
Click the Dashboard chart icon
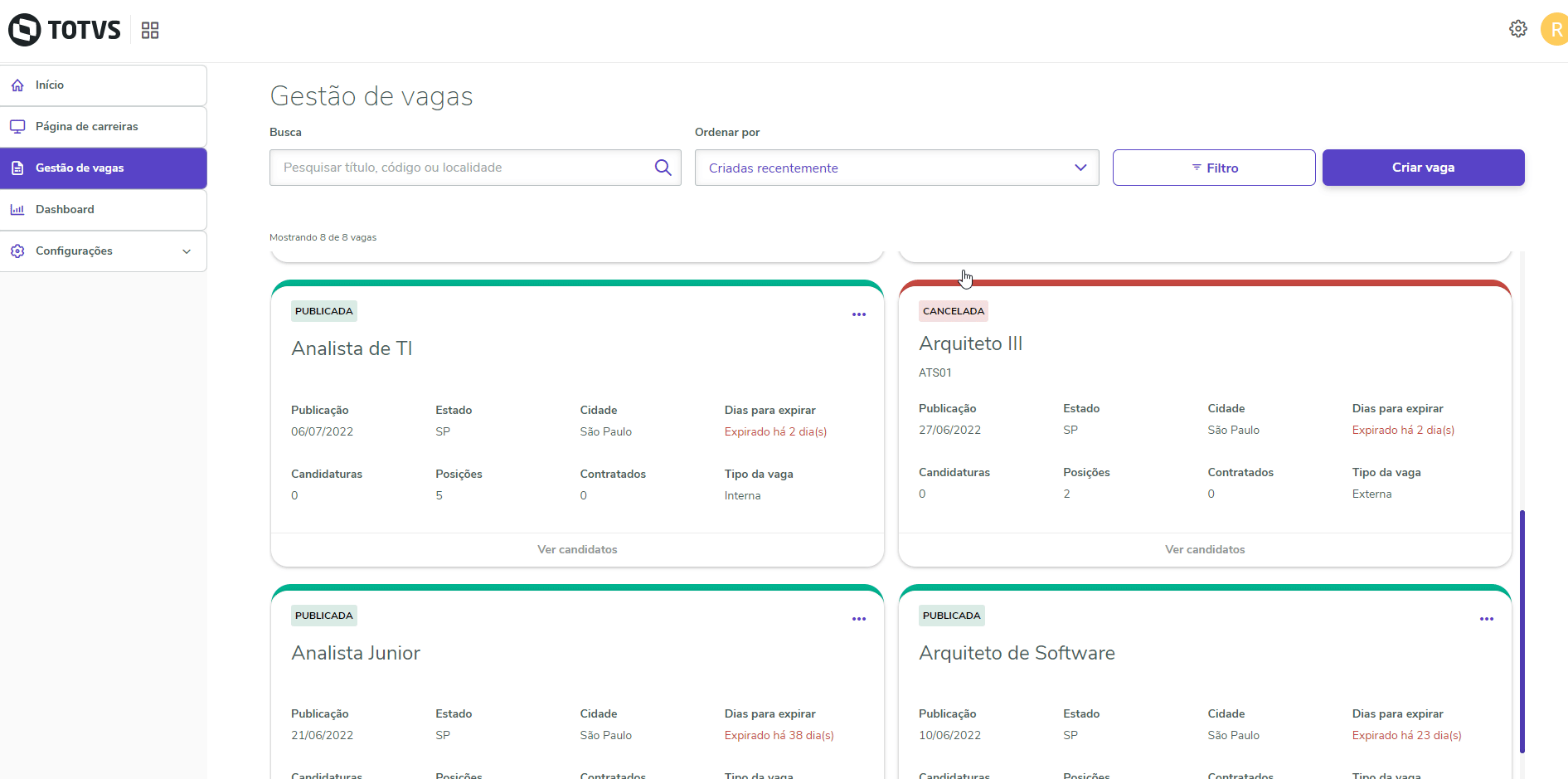click(x=17, y=210)
